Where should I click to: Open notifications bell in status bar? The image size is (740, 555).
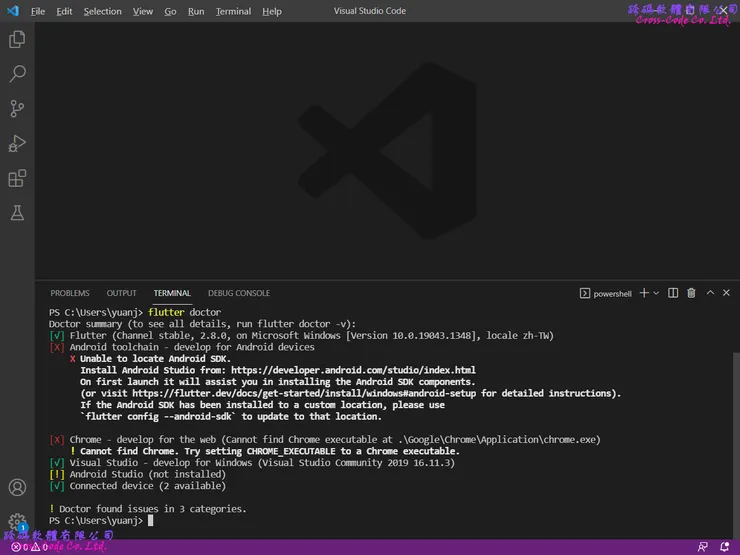point(724,547)
